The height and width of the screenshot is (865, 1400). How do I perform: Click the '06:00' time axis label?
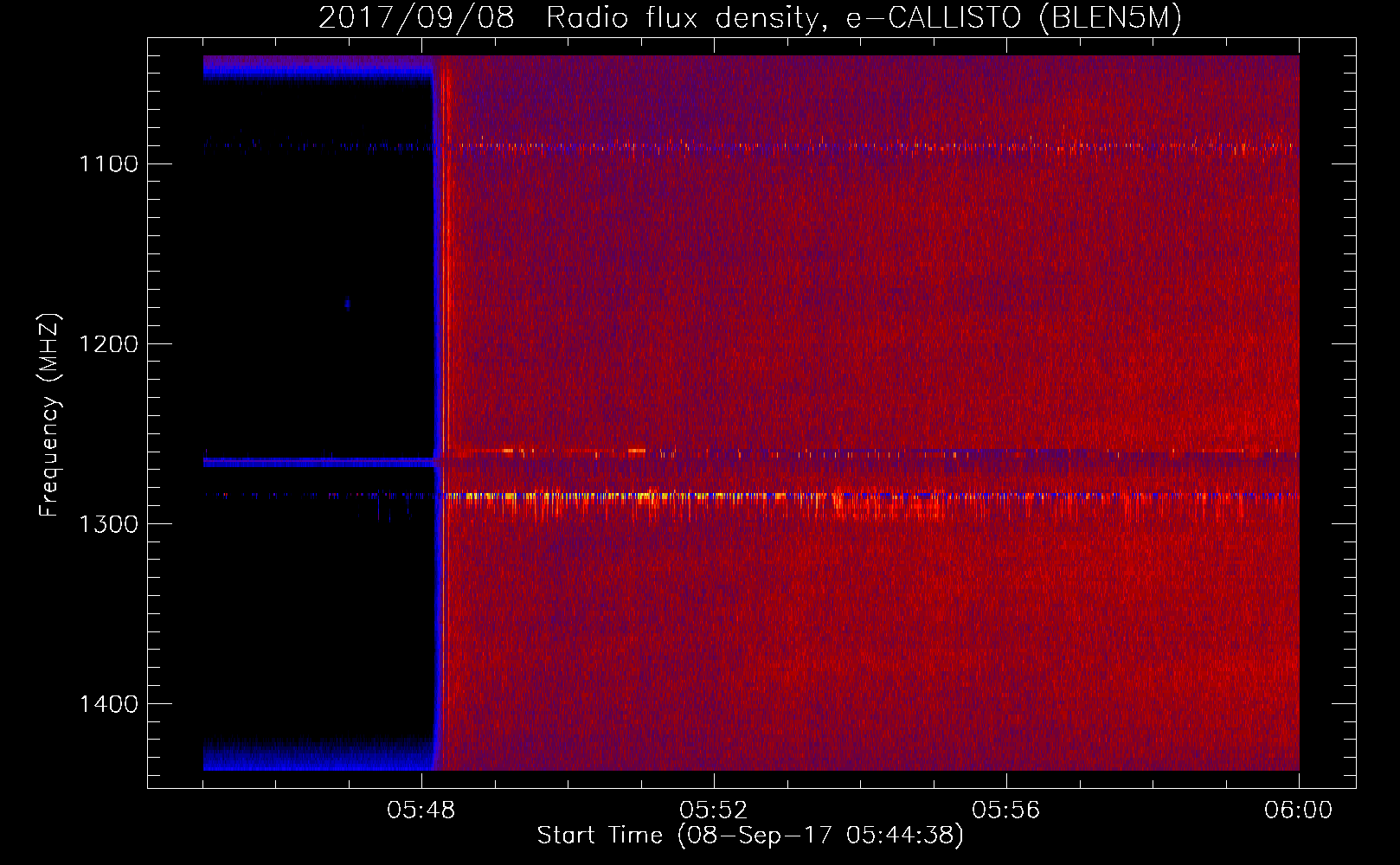(x=1299, y=811)
